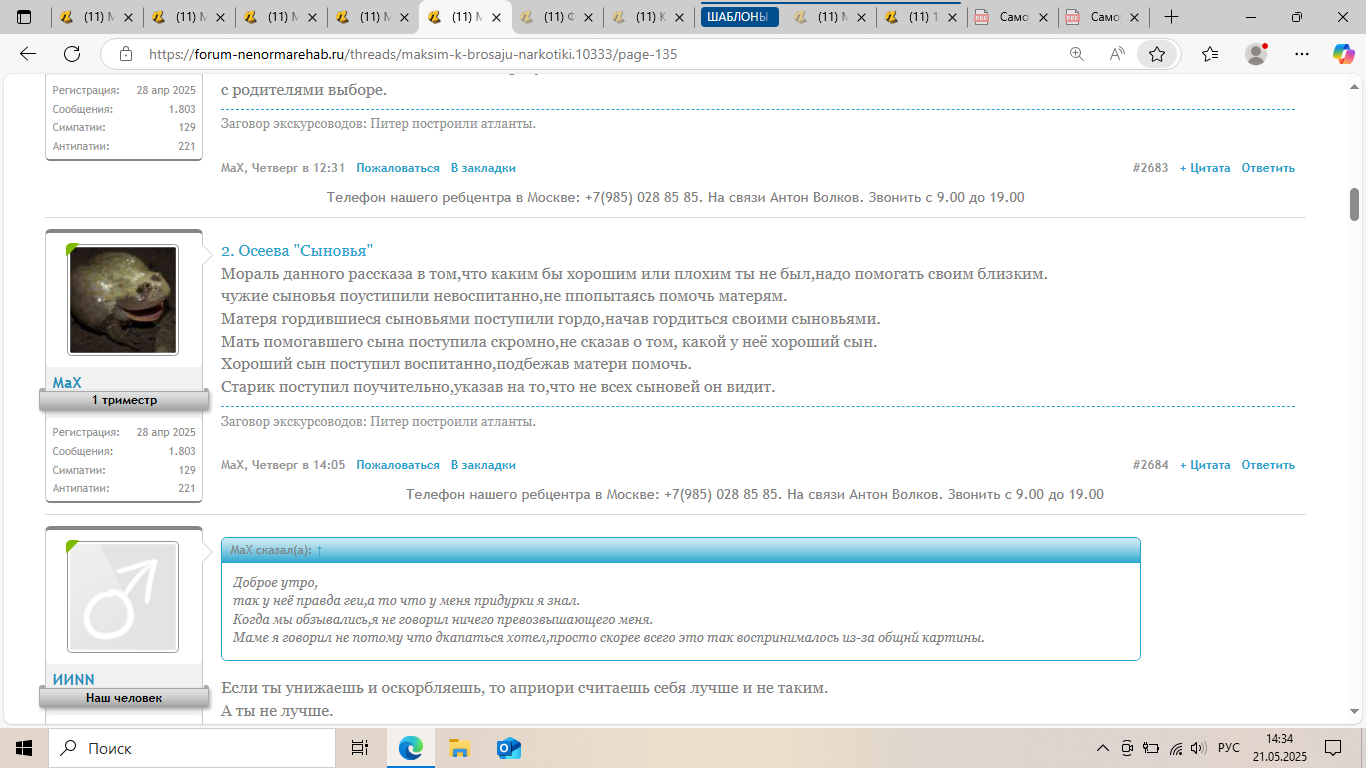Click the zoom magnifier icon in address bar
The width and height of the screenshot is (1366, 768).
[x=1077, y=54]
